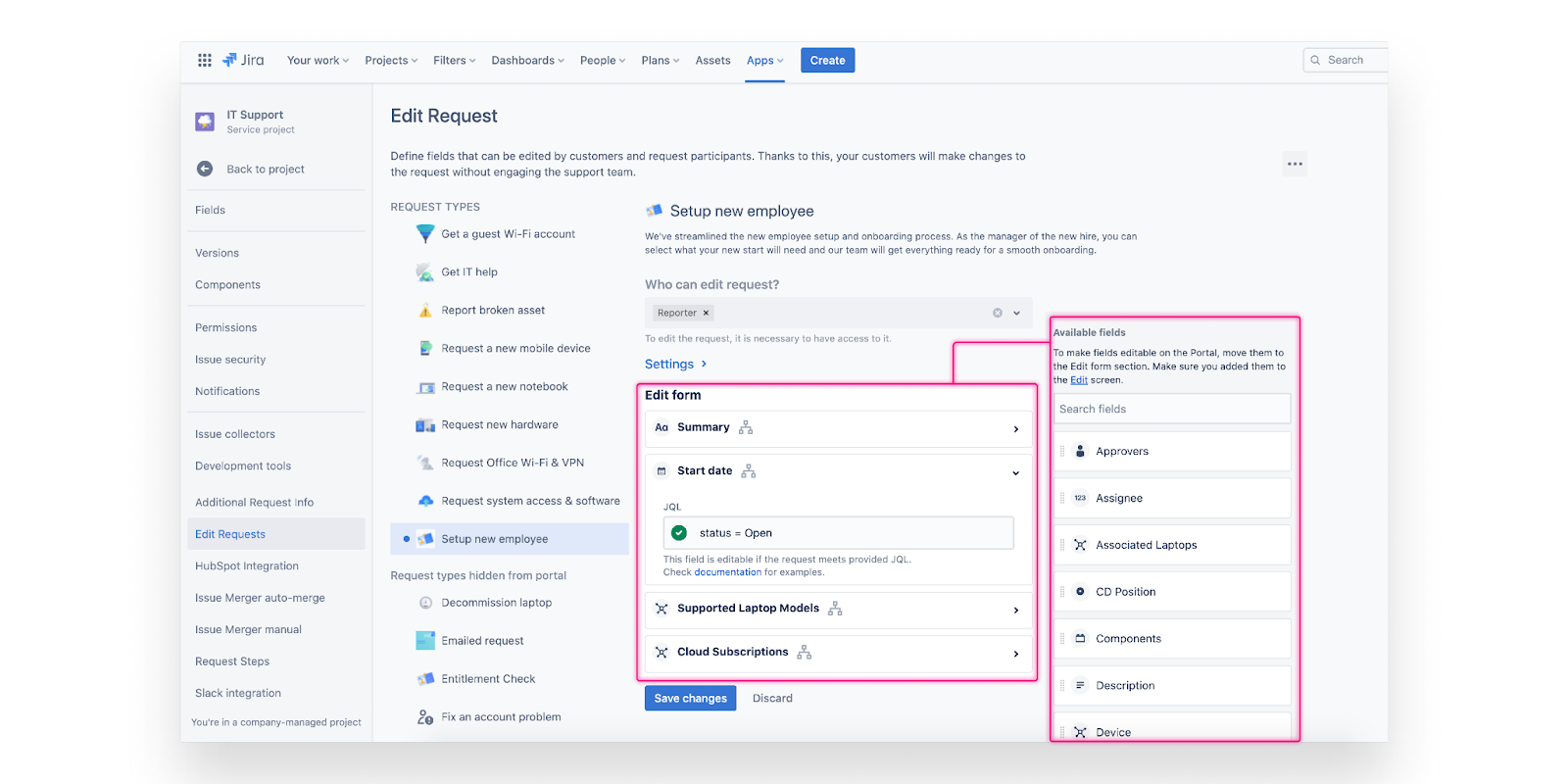
Task: Click the CD Position available field
Action: [x=1172, y=592]
